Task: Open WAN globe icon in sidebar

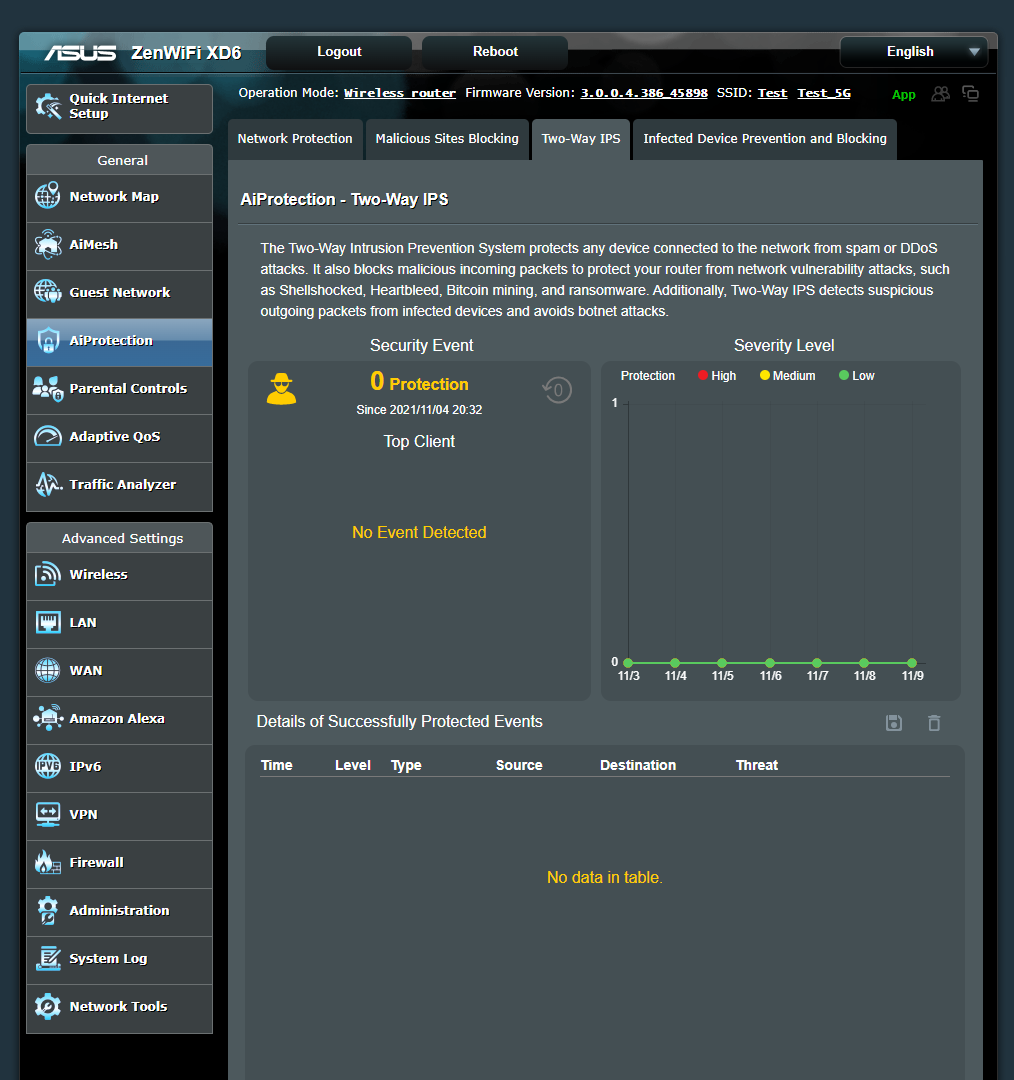Action: pyautogui.click(x=48, y=670)
